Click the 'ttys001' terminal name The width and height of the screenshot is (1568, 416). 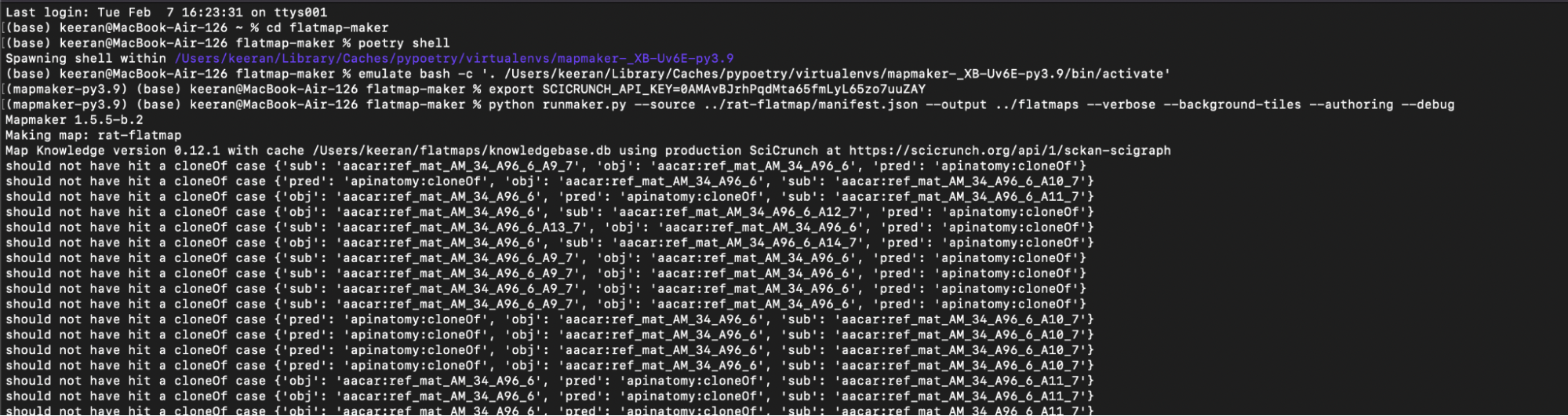pyautogui.click(x=300, y=13)
